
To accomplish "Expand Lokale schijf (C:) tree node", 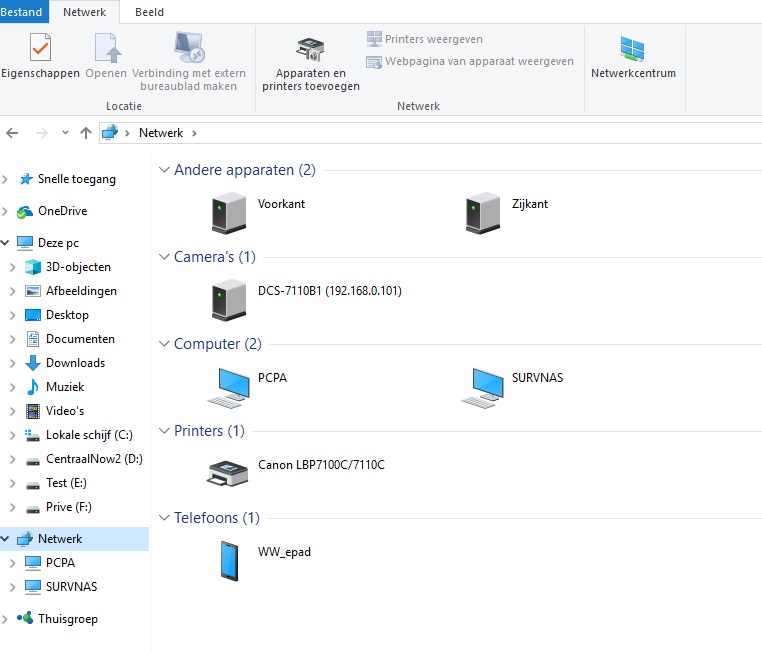I will point(13,435).
